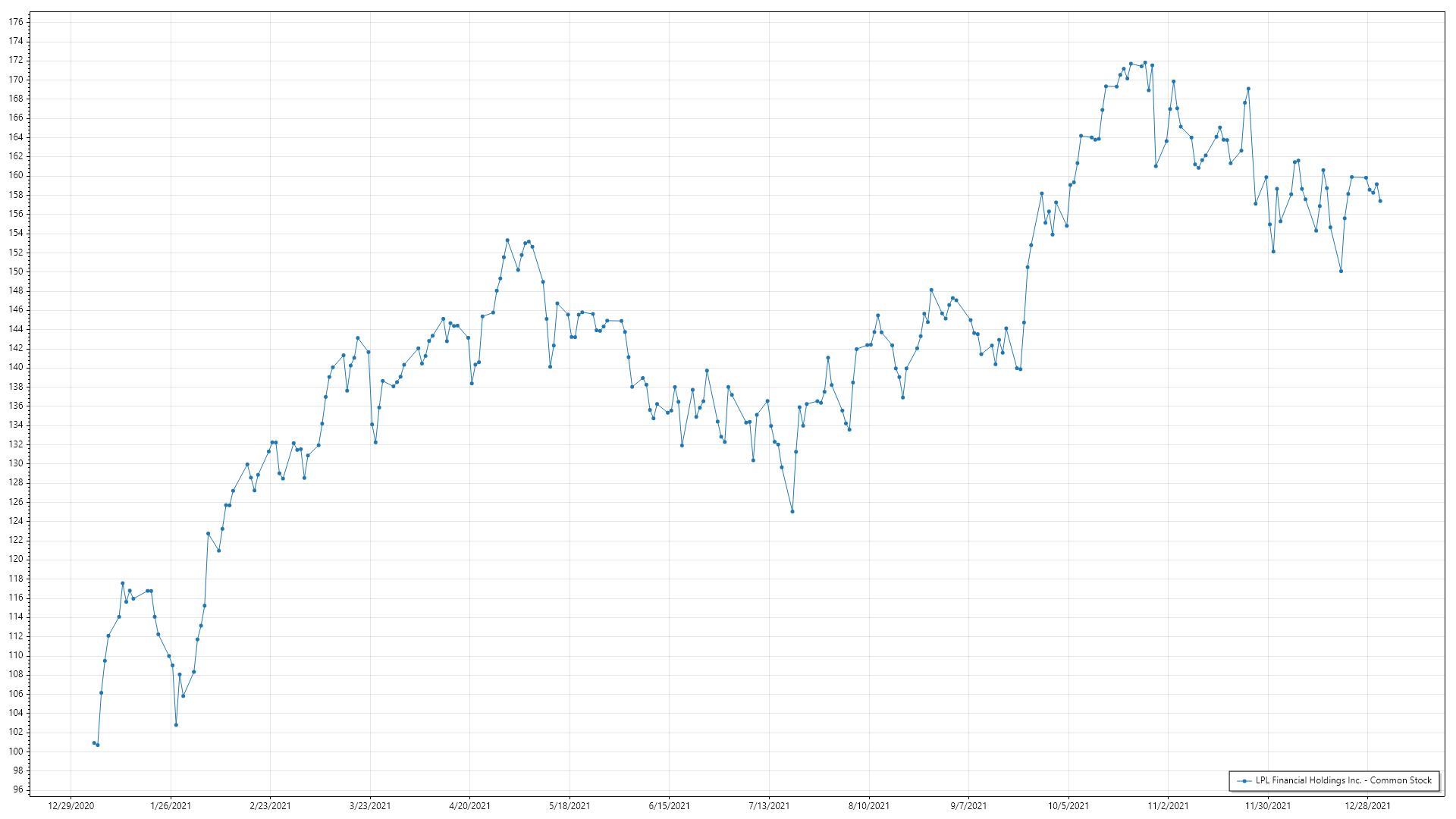Click the 12/29/2020 x-axis date label
The width and height of the screenshot is (1456, 819).
pyautogui.click(x=71, y=806)
